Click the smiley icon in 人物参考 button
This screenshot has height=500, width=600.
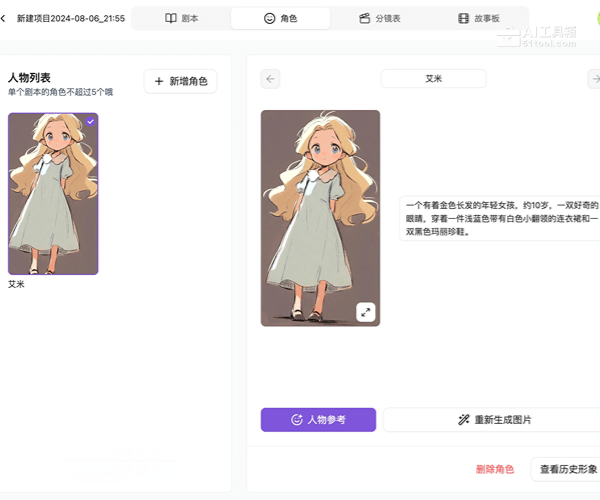297,420
